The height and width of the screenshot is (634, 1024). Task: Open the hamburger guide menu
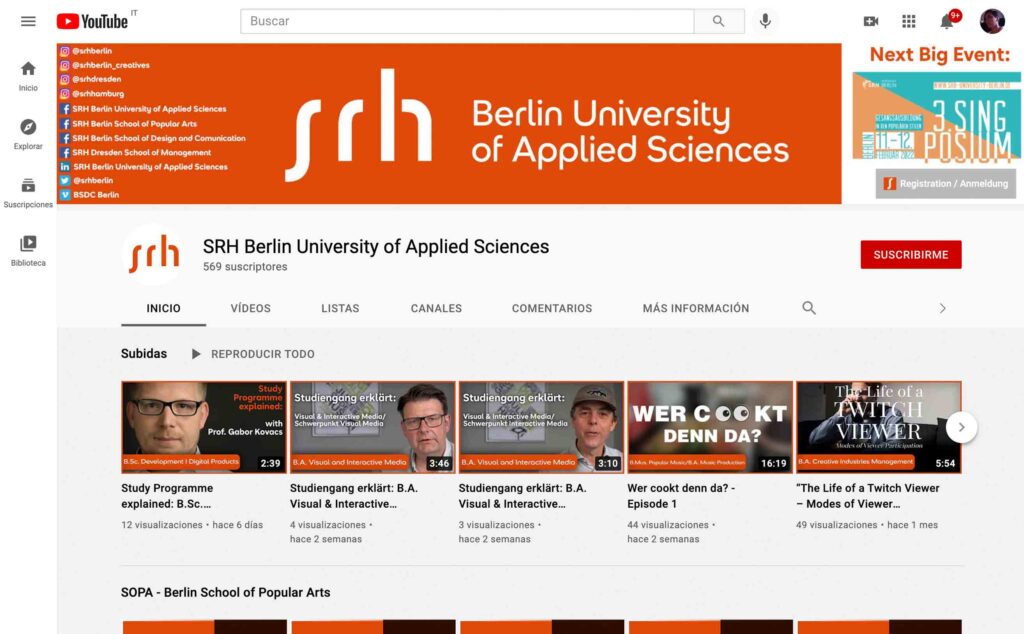pos(28,22)
